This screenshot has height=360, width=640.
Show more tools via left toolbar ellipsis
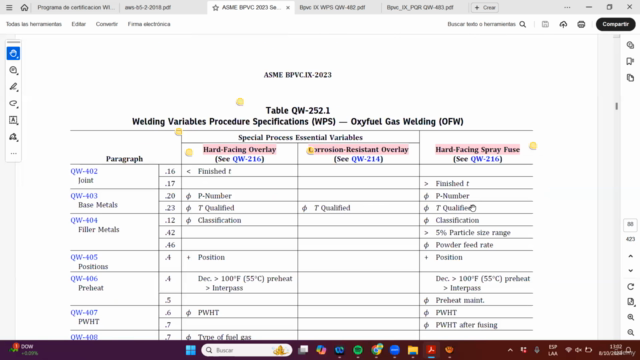(13, 154)
